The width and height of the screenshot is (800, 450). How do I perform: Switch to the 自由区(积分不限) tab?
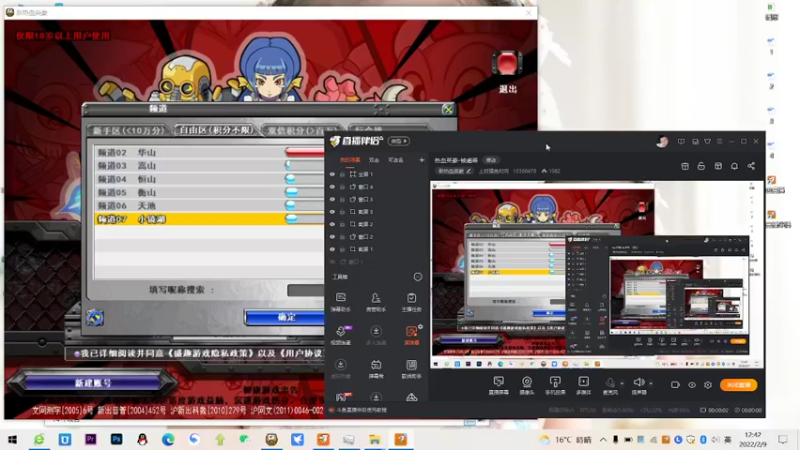coord(216,130)
